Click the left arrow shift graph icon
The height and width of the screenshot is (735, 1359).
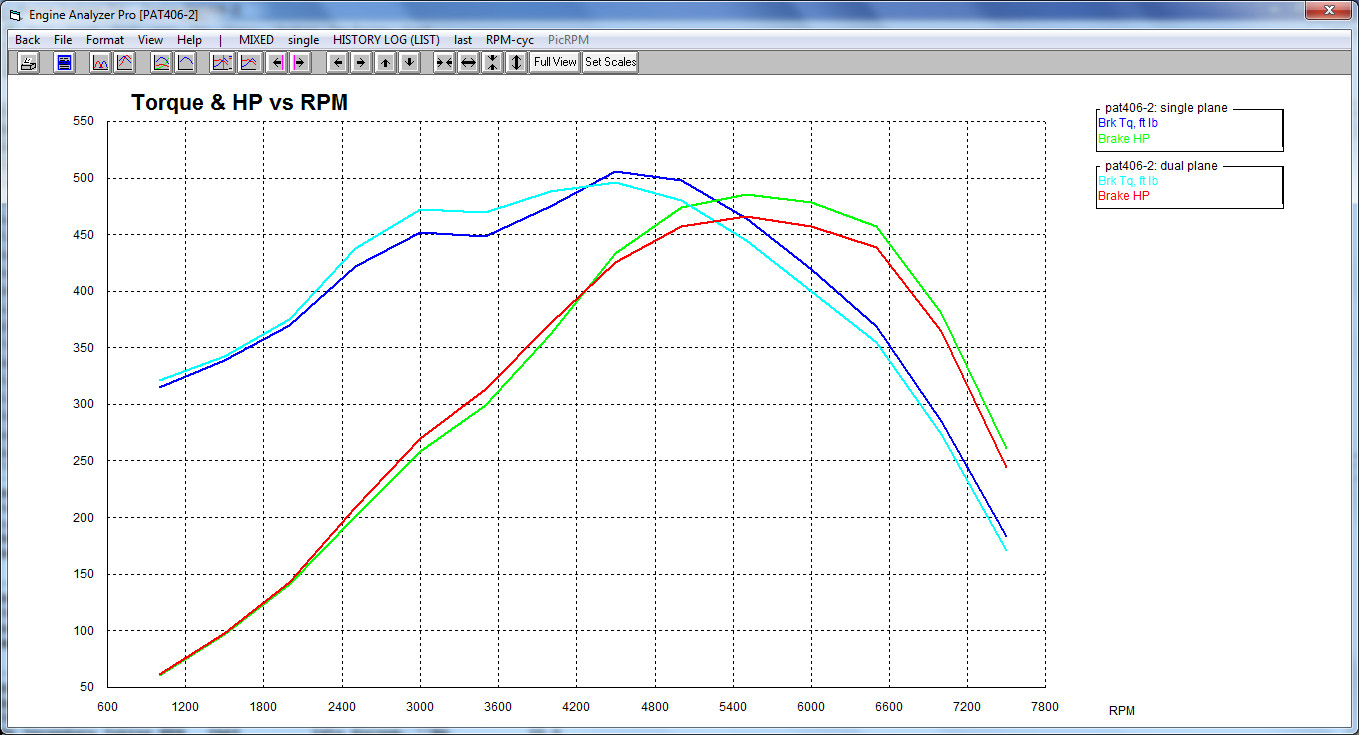pyautogui.click(x=338, y=62)
